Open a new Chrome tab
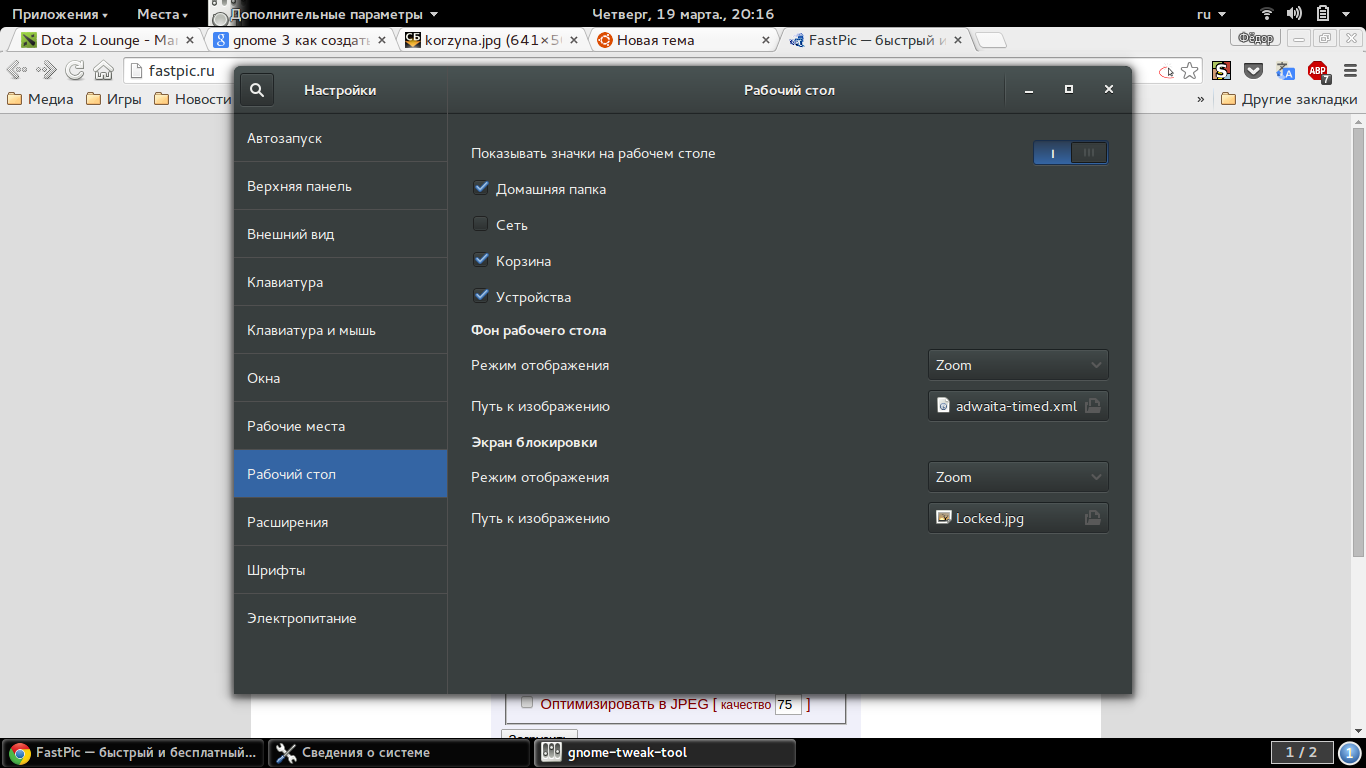This screenshot has width=1366, height=768. pyautogui.click(x=991, y=41)
